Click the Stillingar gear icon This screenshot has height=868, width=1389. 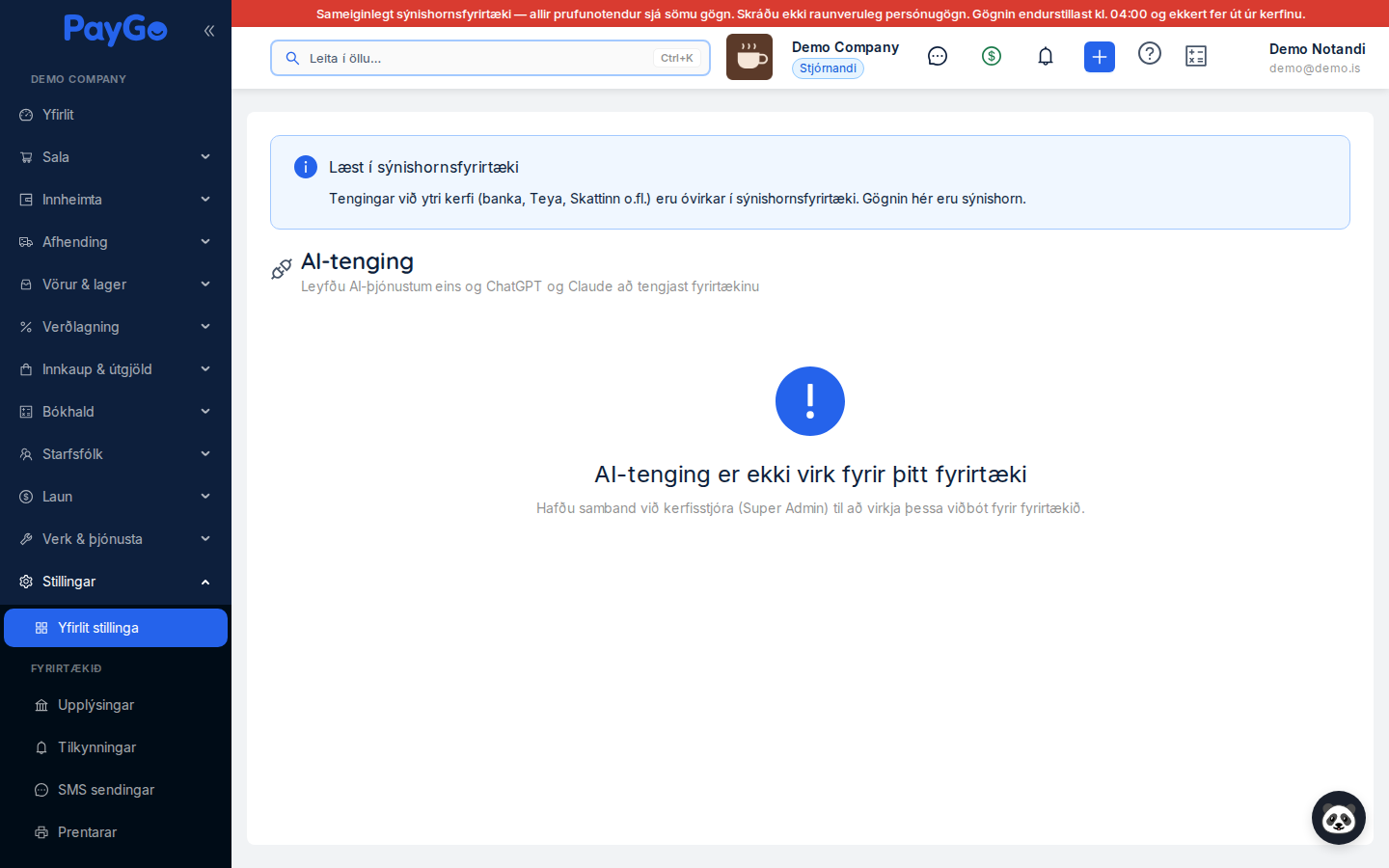click(26, 582)
